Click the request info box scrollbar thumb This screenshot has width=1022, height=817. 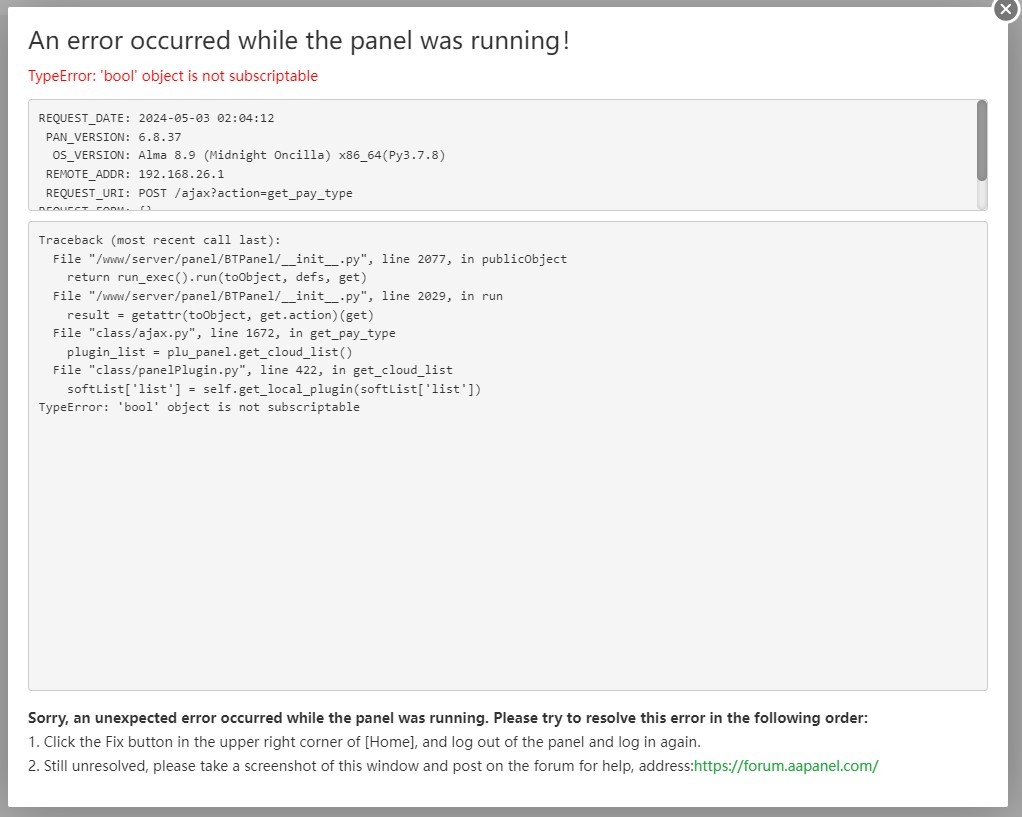click(982, 140)
